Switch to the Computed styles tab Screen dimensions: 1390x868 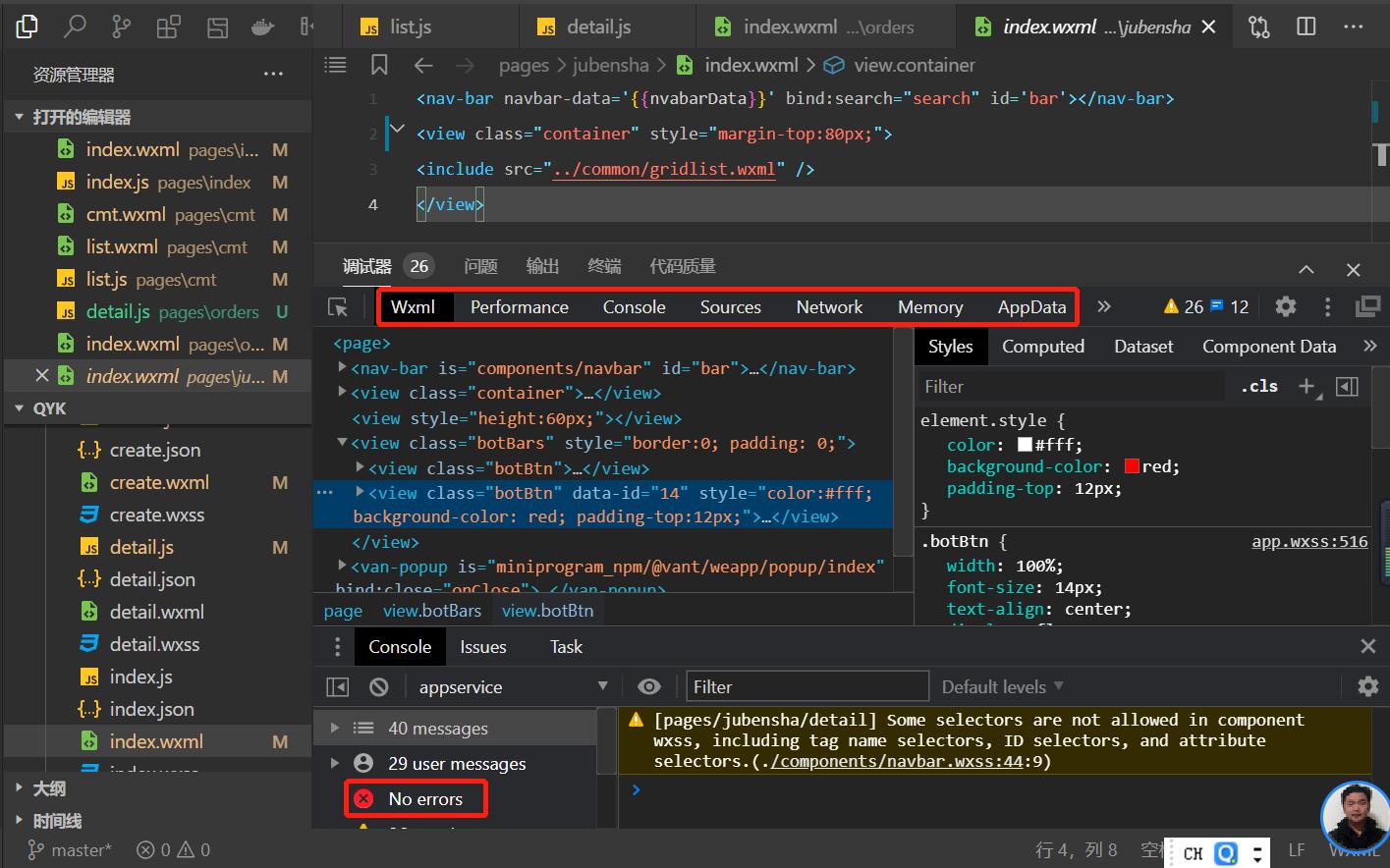tap(1042, 347)
